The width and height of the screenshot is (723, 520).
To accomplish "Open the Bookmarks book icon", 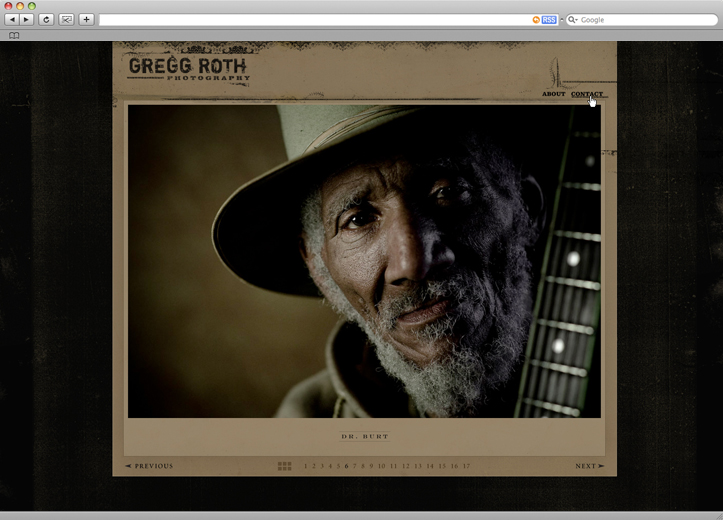I will [x=14, y=35].
